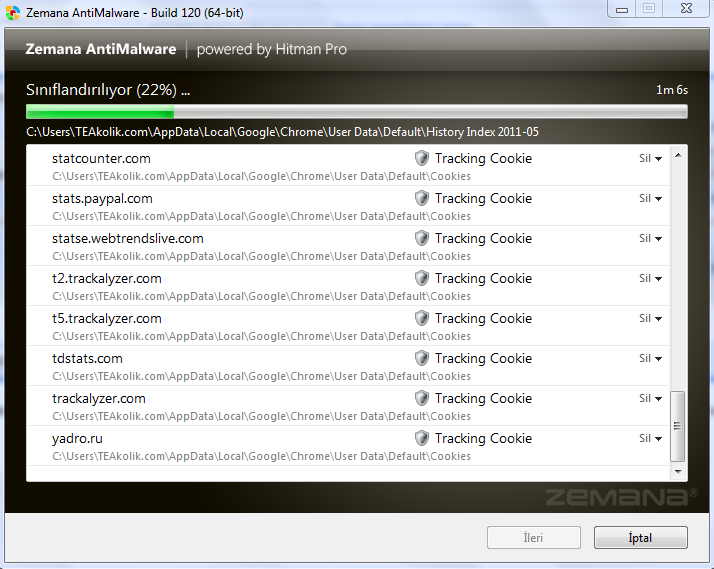Open Sil dropdown for yadro.ru
Viewport: 714px width, 569px height.
(650, 439)
